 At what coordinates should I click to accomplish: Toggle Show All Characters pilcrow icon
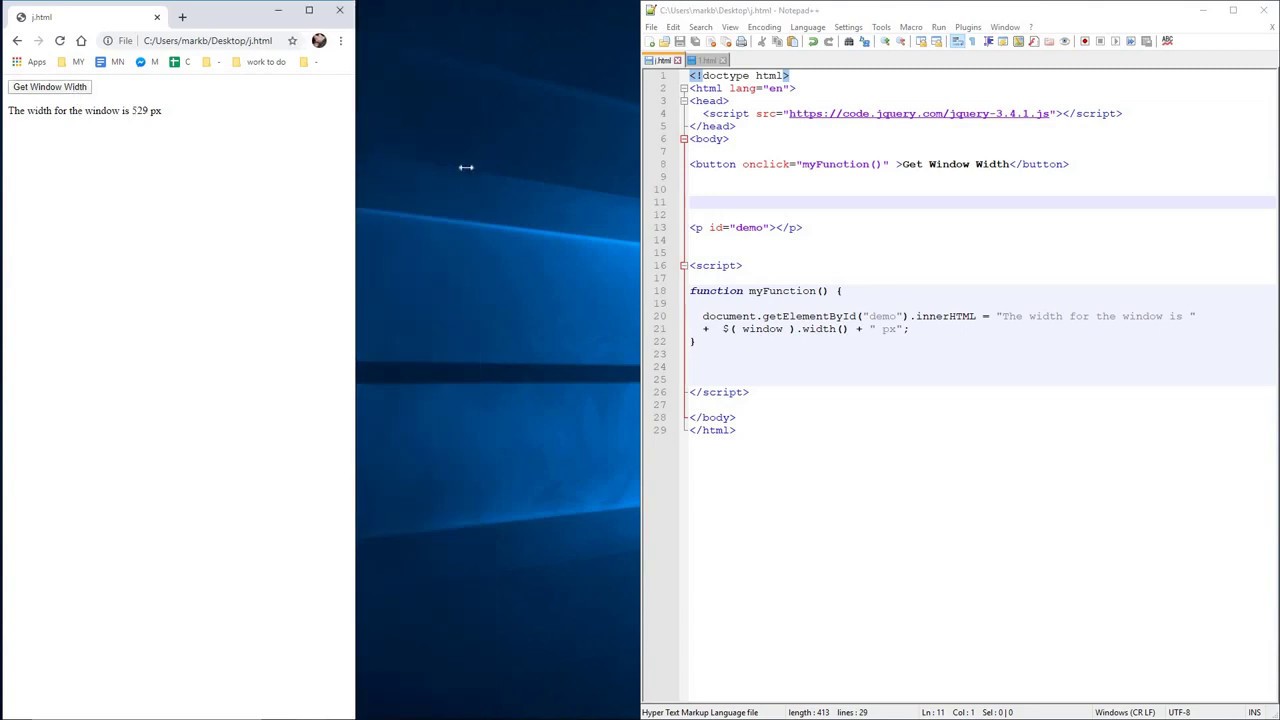[972, 41]
